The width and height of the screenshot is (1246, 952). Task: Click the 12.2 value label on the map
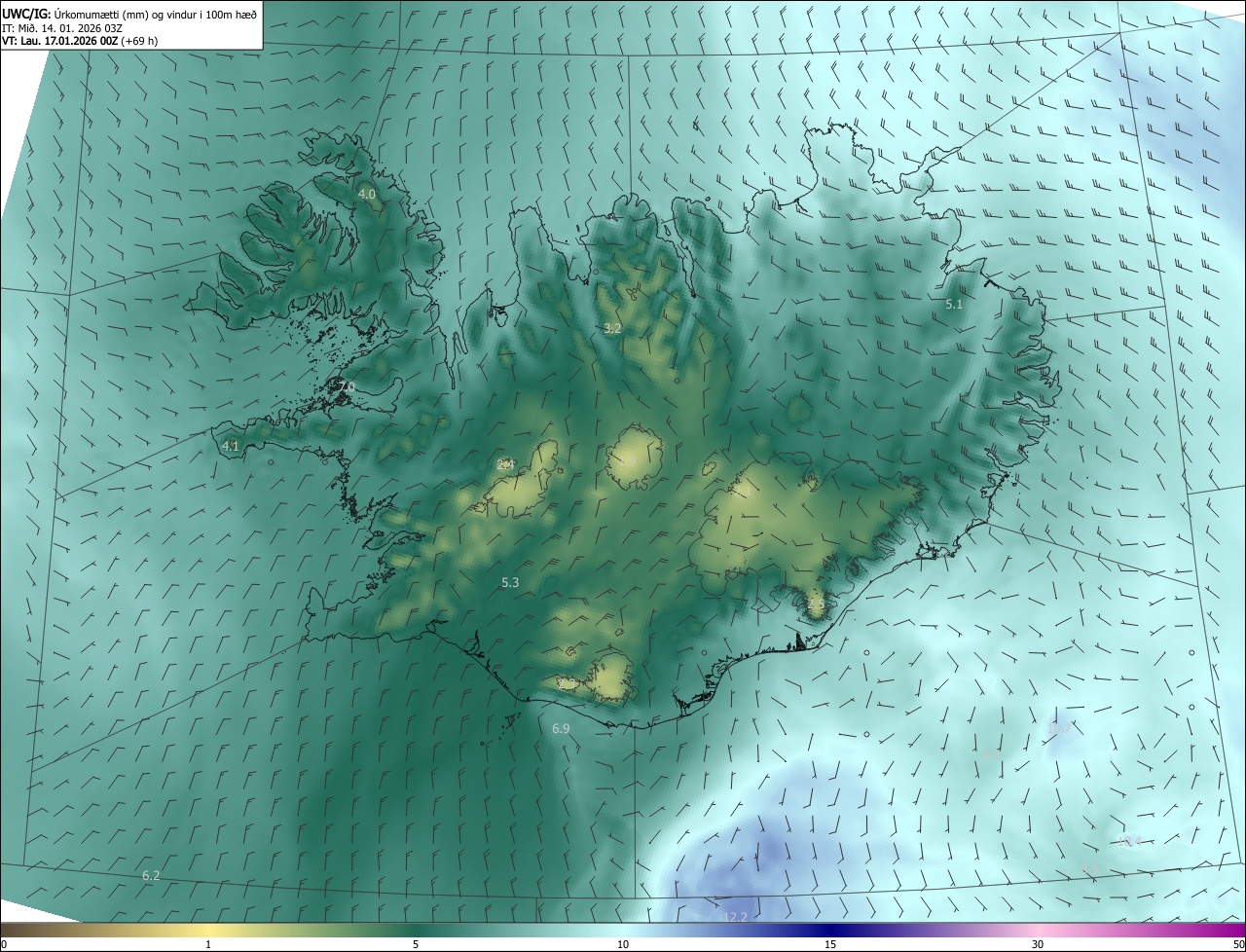click(736, 918)
